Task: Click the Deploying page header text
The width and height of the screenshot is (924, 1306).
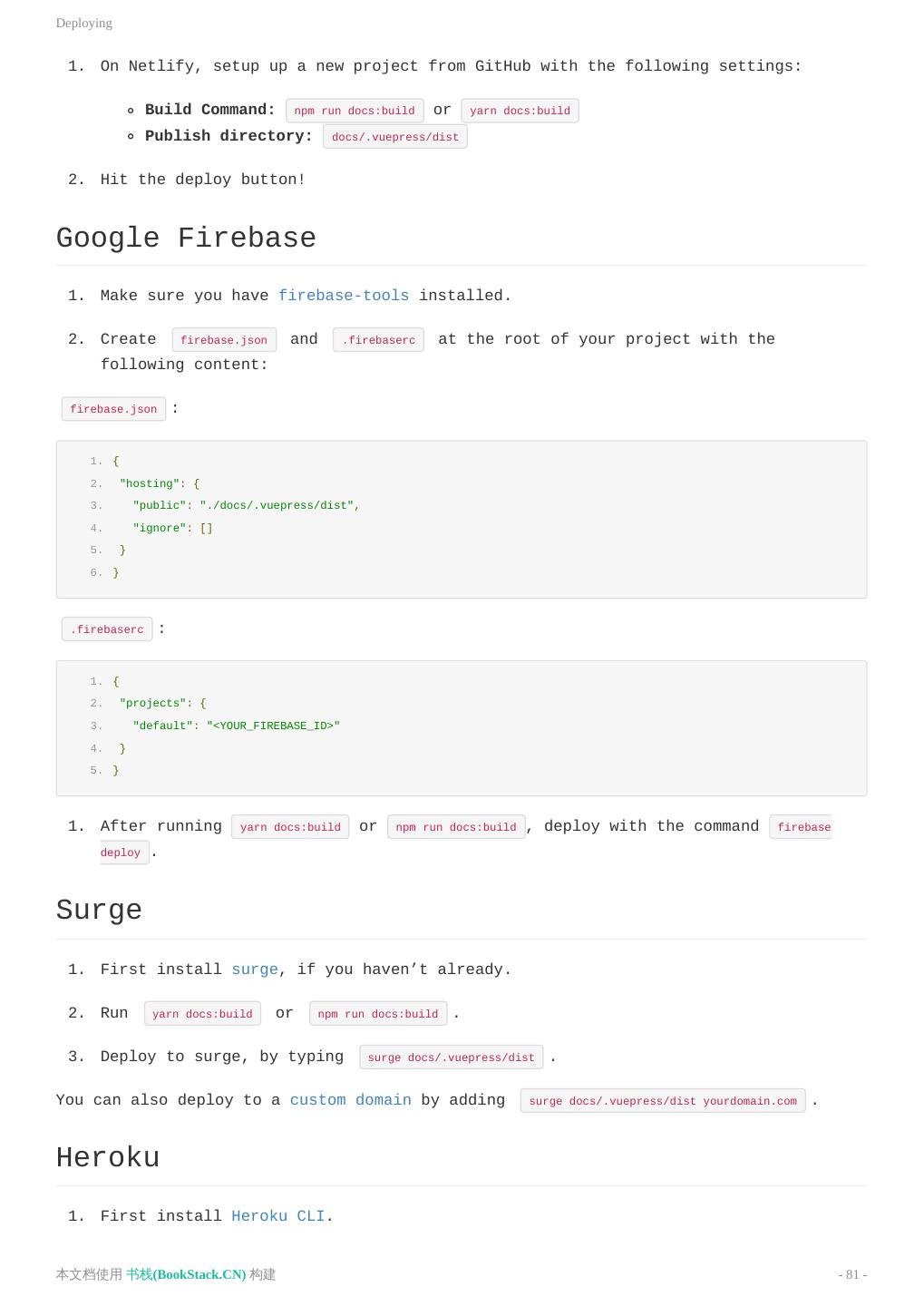Action: (83, 23)
